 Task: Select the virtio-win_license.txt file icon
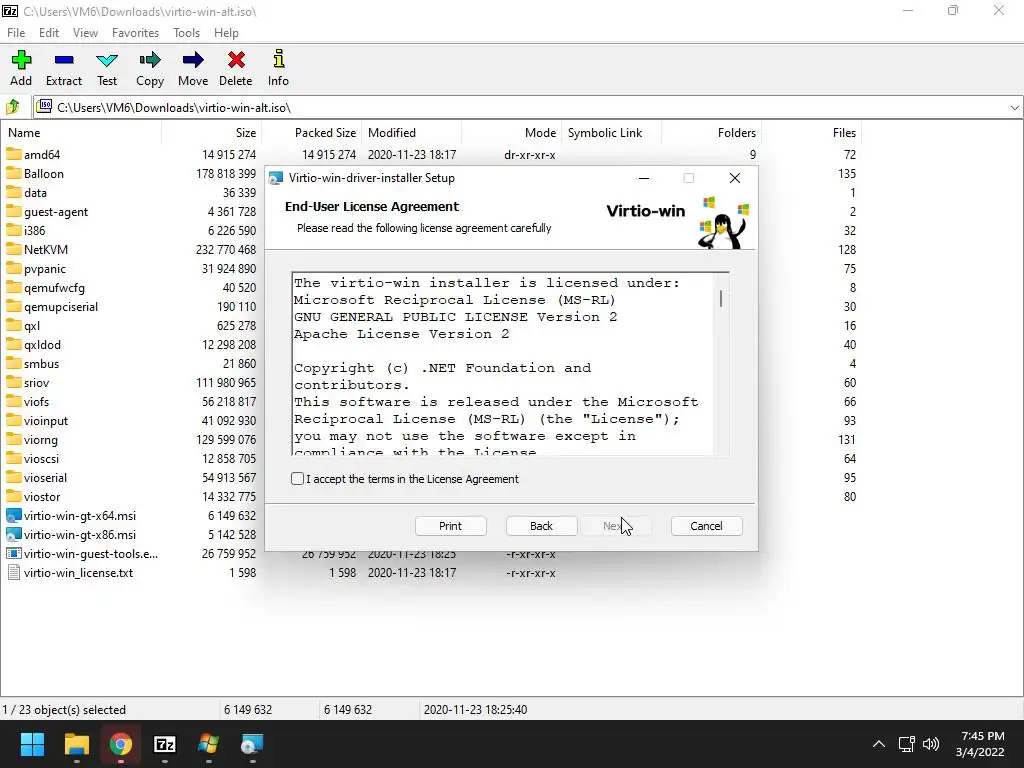[x=14, y=572]
